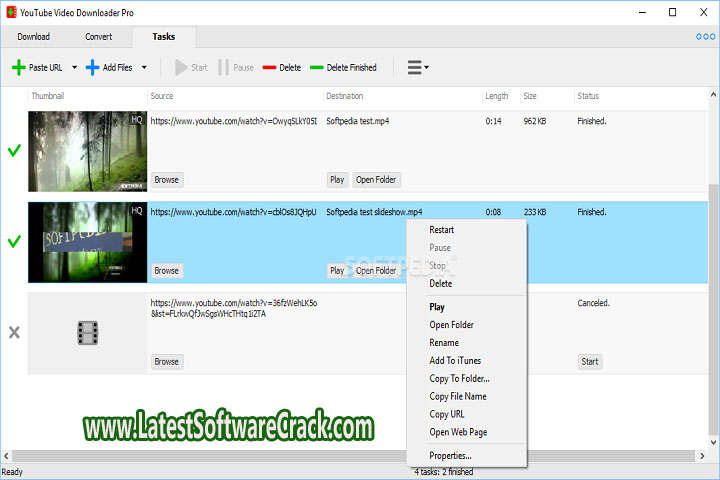Screen dimensions: 720x480
Task: Click the hamburger menu icon in toolbar
Action: point(414,68)
